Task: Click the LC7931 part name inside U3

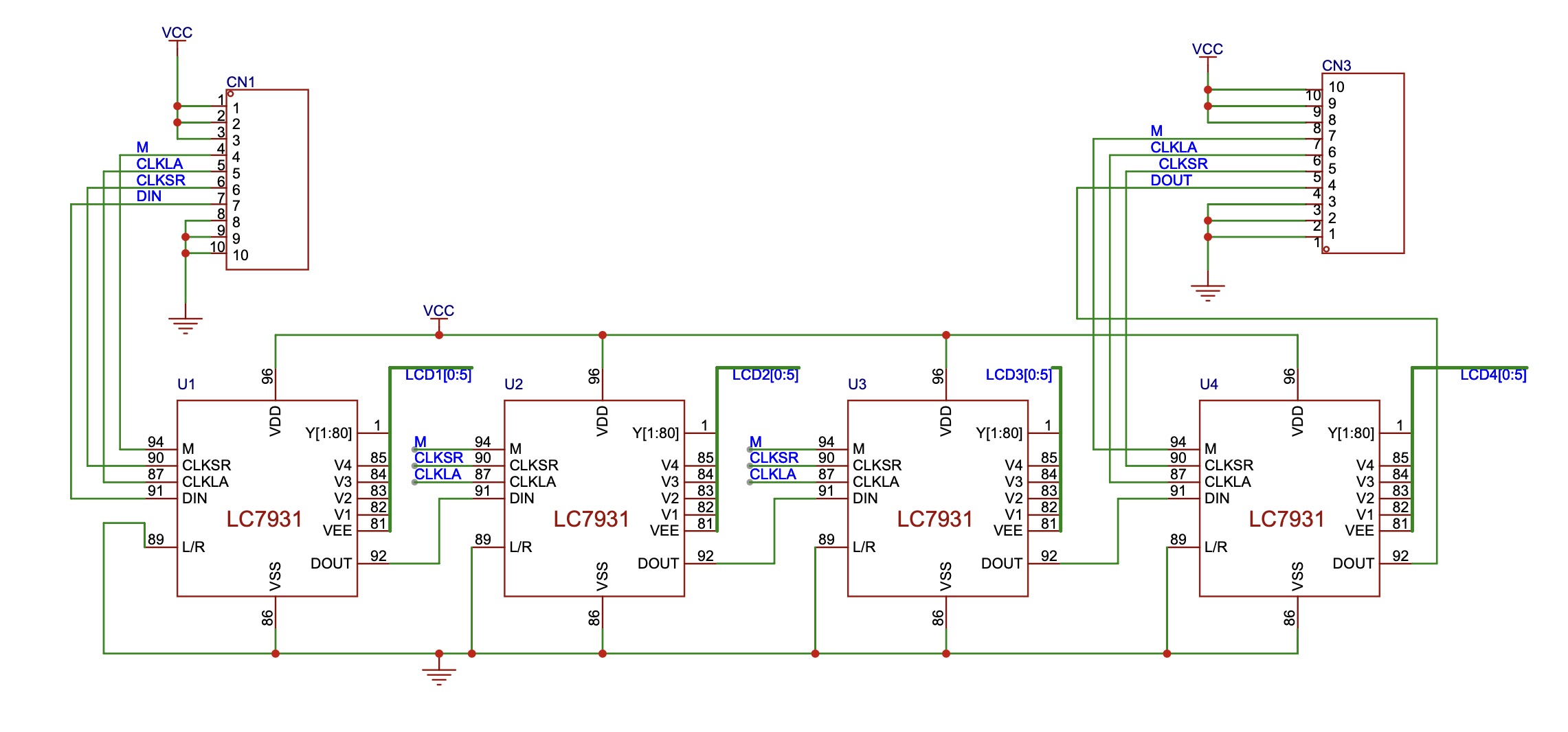Action: tap(935, 519)
